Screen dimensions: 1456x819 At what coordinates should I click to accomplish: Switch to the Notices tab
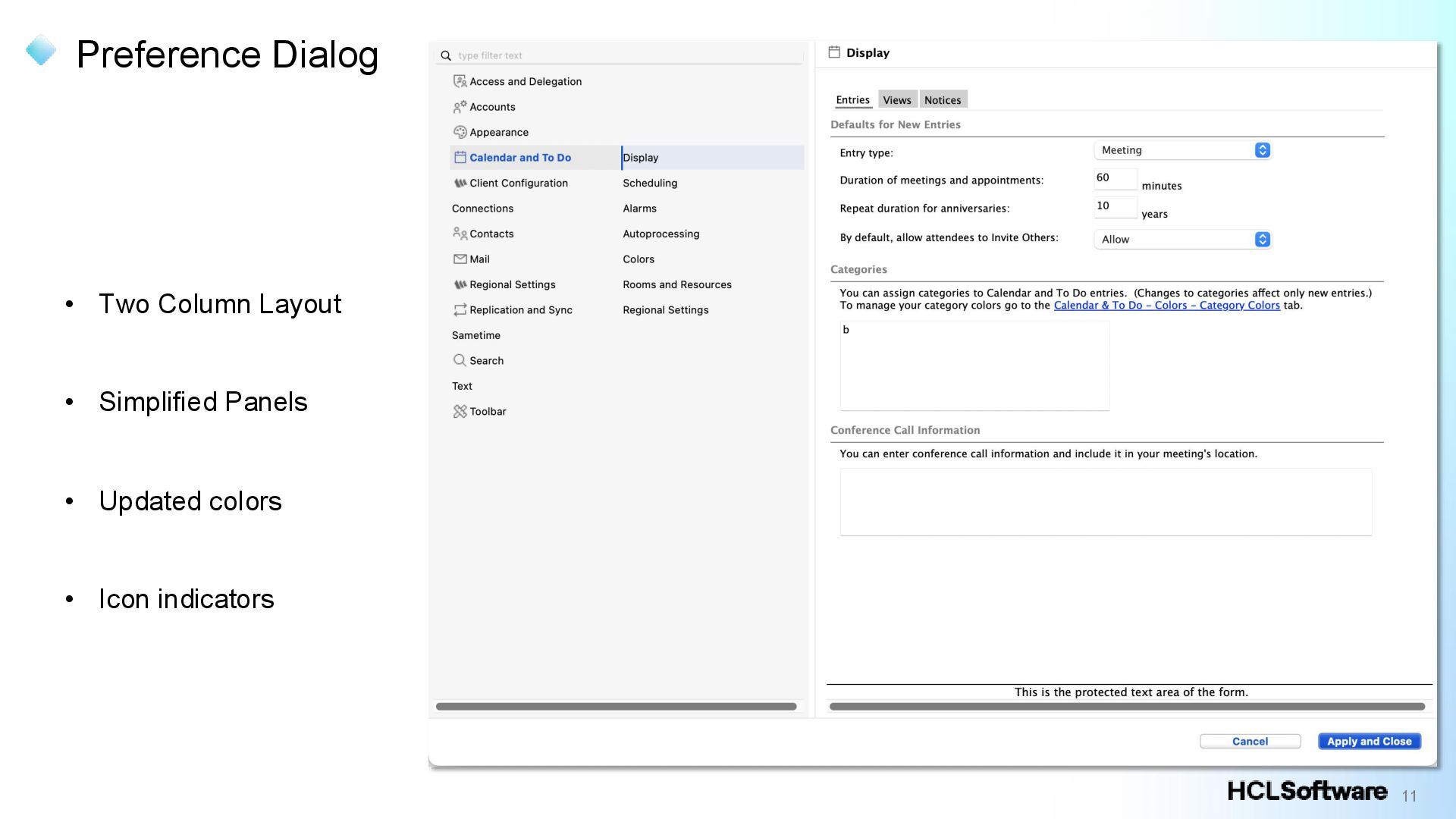click(942, 100)
